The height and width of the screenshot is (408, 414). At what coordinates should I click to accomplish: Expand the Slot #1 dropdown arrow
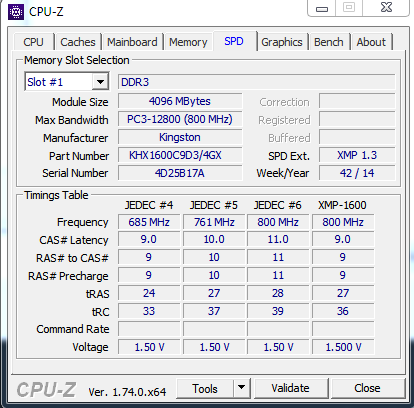pyautogui.click(x=100, y=82)
